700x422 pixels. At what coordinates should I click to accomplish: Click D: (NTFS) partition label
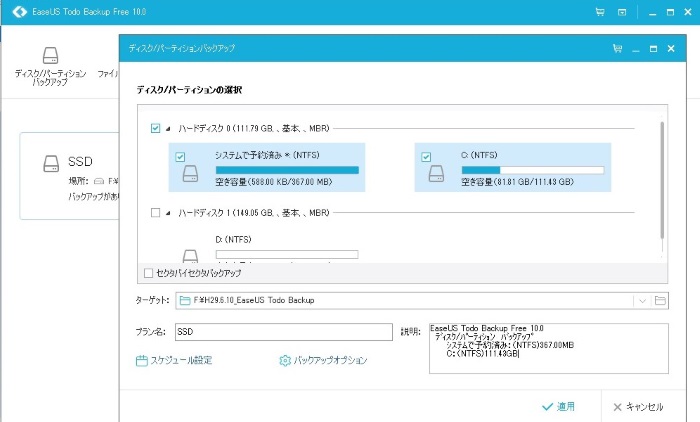(233, 240)
